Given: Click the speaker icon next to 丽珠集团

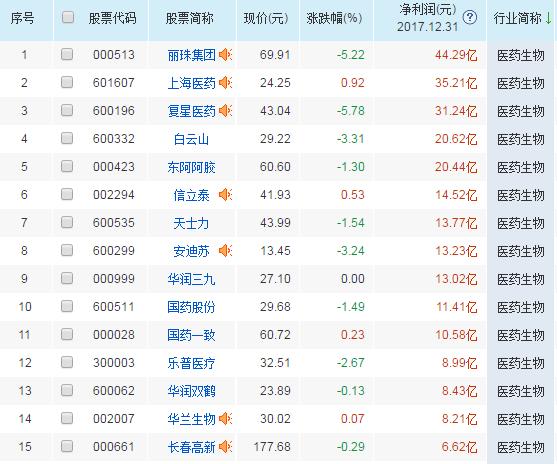Looking at the screenshot, I should tap(225, 55).
